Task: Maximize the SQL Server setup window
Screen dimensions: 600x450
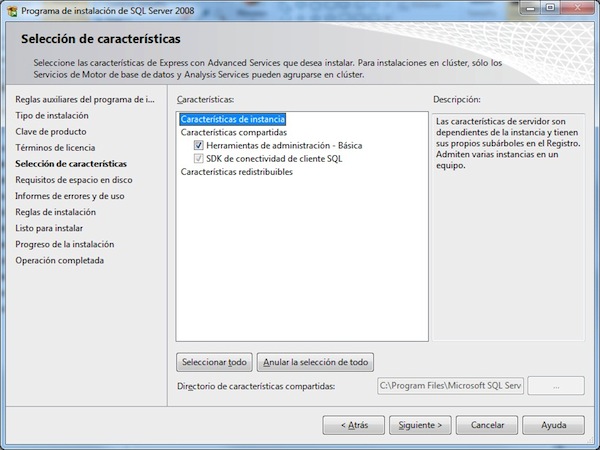Action: click(550, 8)
